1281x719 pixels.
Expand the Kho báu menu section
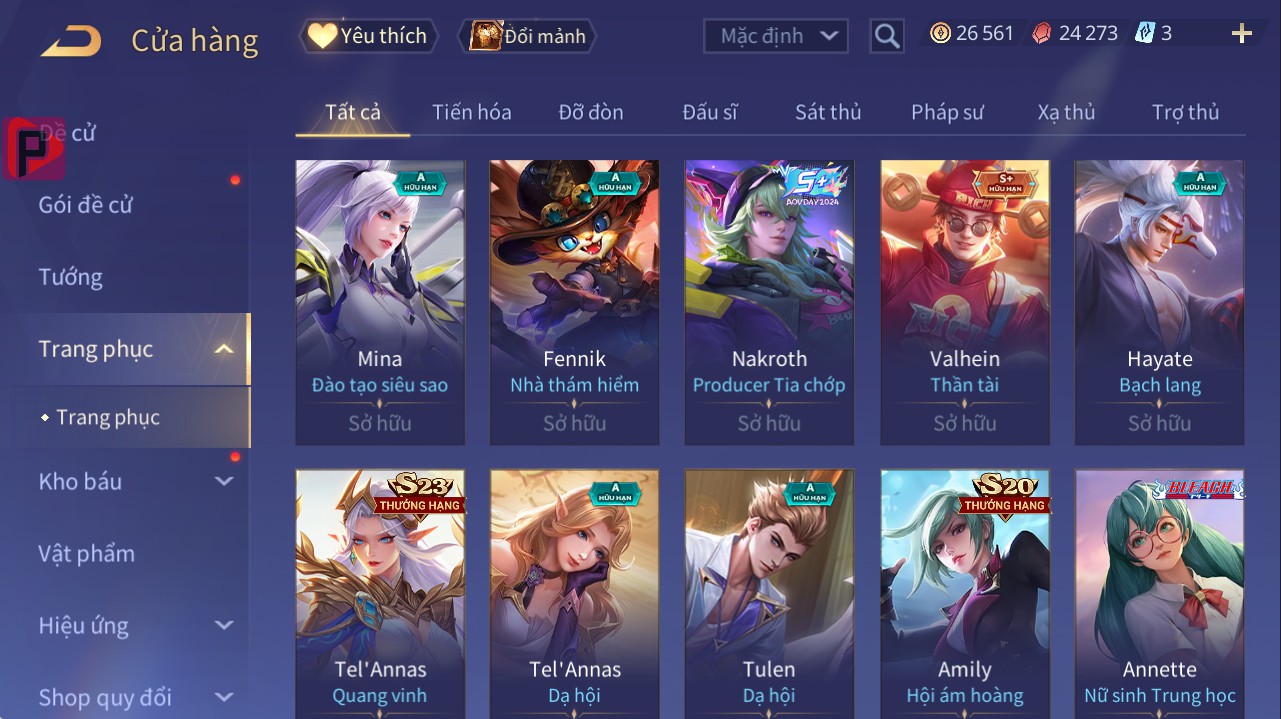224,482
